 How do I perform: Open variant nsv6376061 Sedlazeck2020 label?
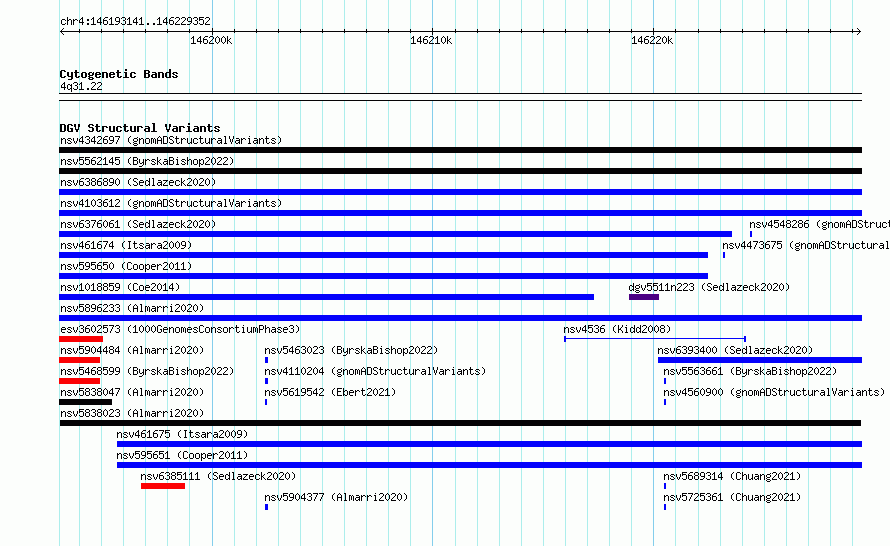138,224
